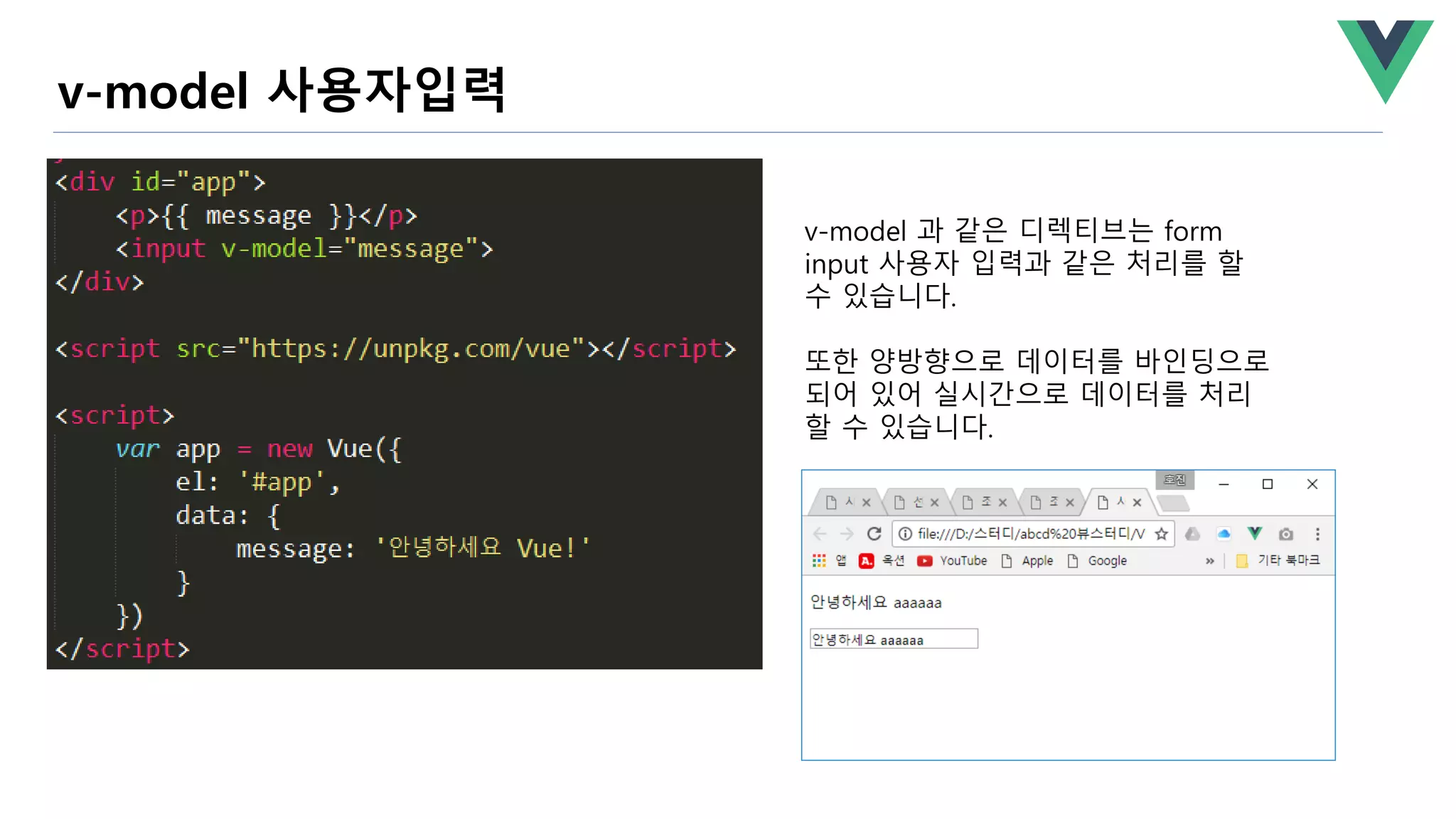Viewport: 1456px width, 819px height.
Task: Open new tab with blank tab button
Action: (x=1173, y=503)
